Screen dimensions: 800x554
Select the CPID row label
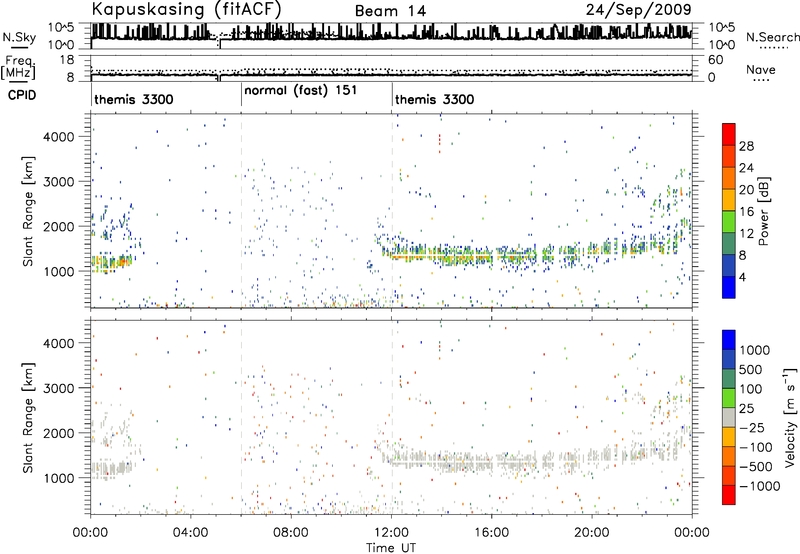[22, 95]
